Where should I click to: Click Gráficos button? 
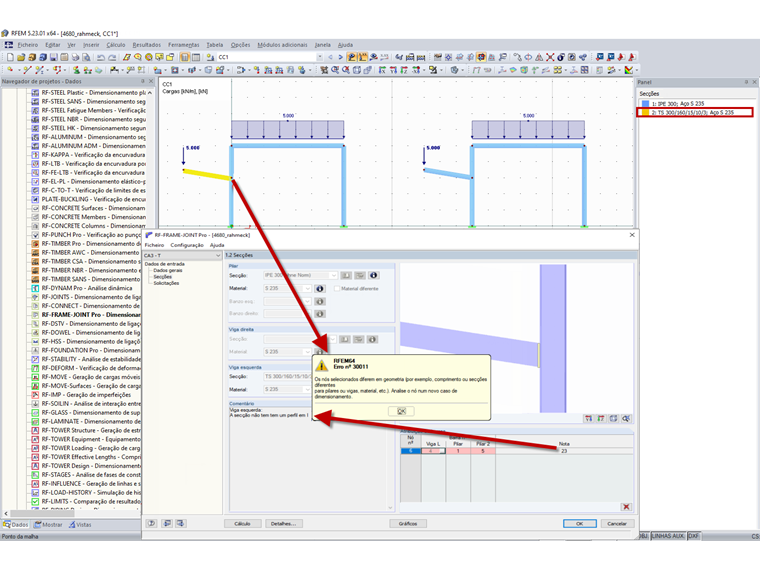tap(408, 523)
